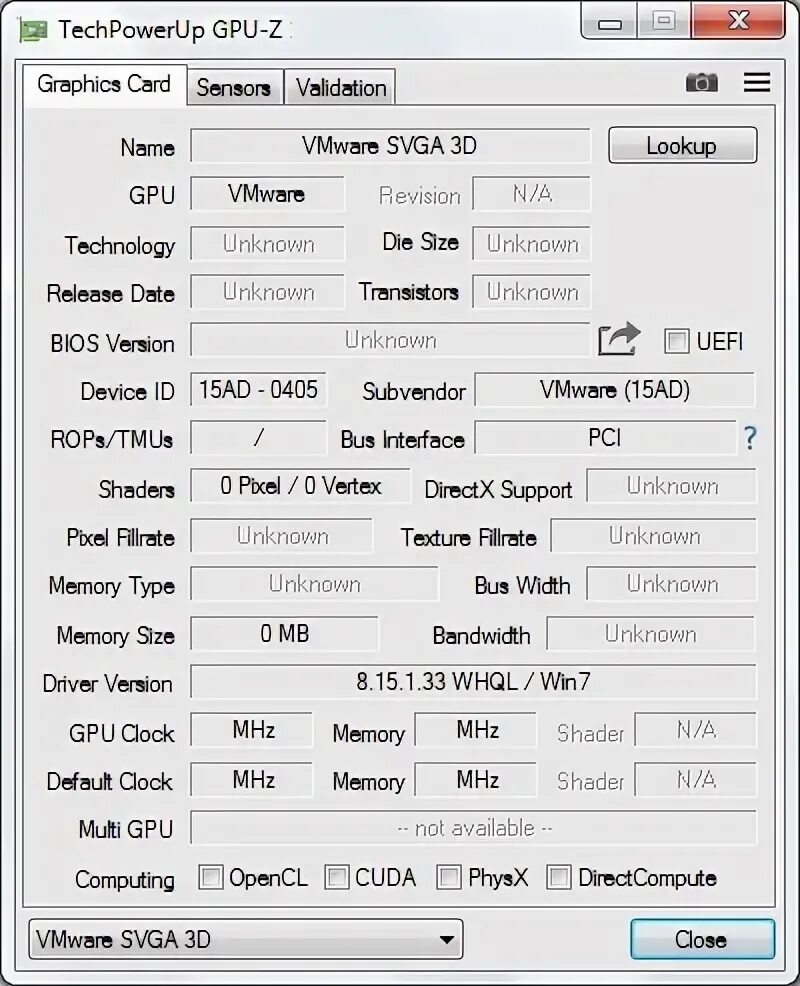
Task: Click the Texture Fillrate Unknown field
Action: click(x=653, y=536)
